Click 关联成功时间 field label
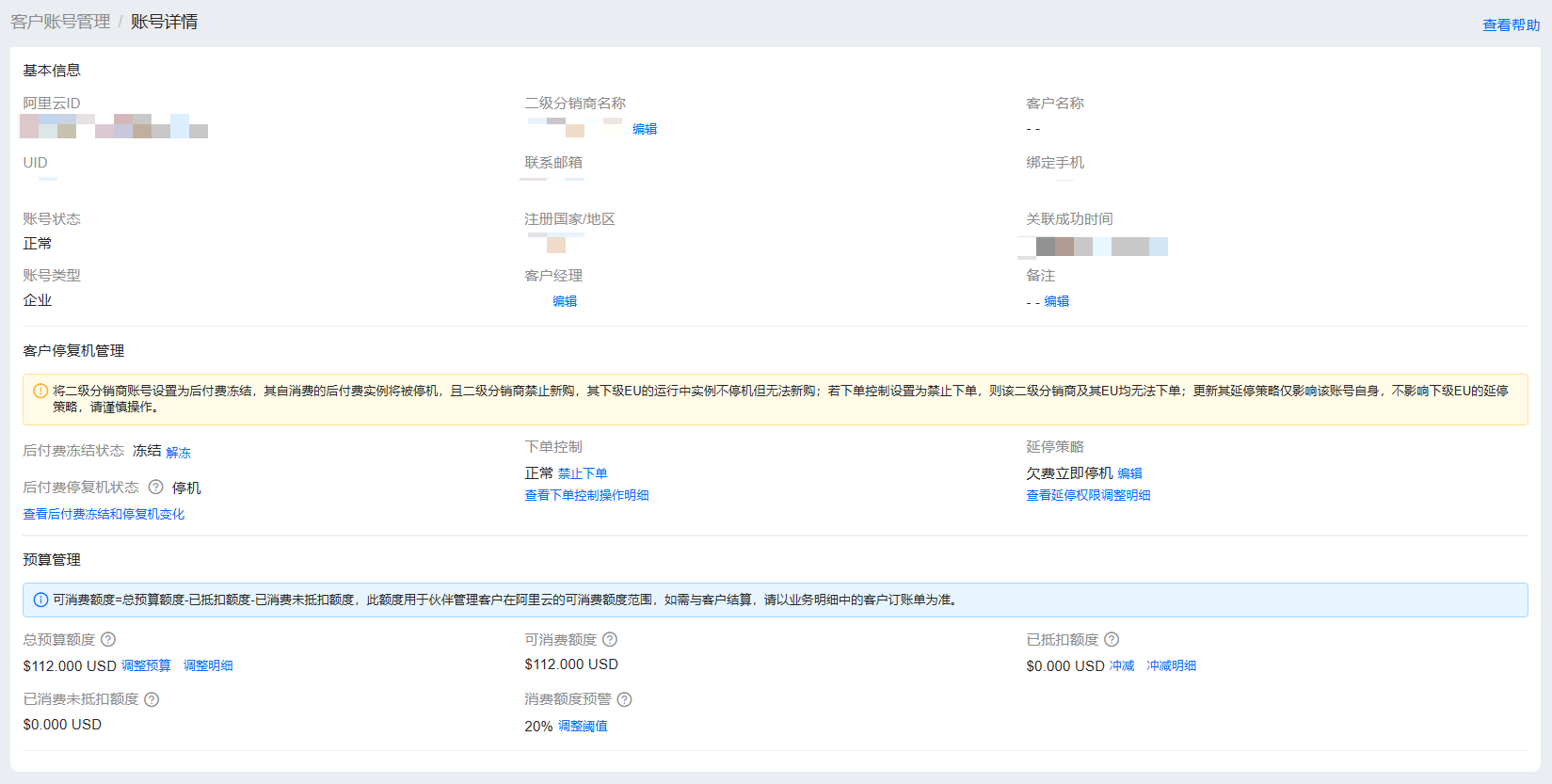The width and height of the screenshot is (1552, 784). [1069, 219]
